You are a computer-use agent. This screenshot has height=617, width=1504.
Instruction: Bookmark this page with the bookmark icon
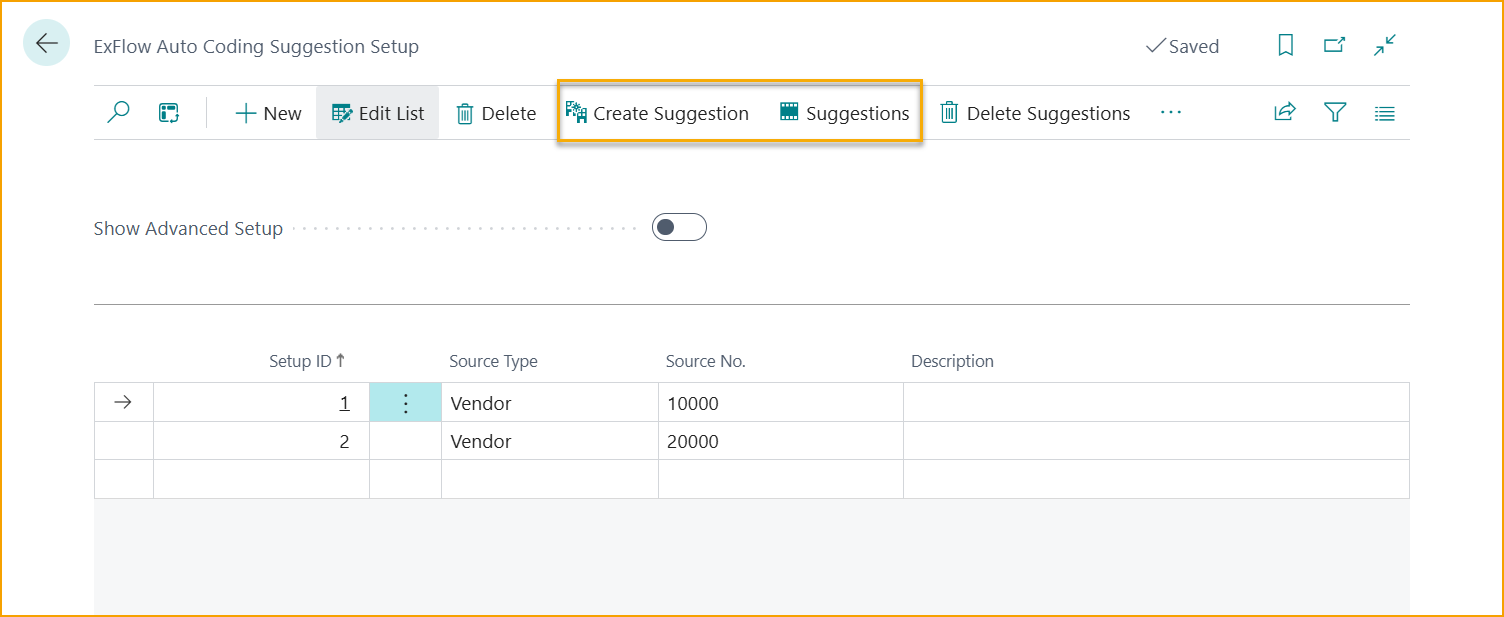tap(1286, 45)
